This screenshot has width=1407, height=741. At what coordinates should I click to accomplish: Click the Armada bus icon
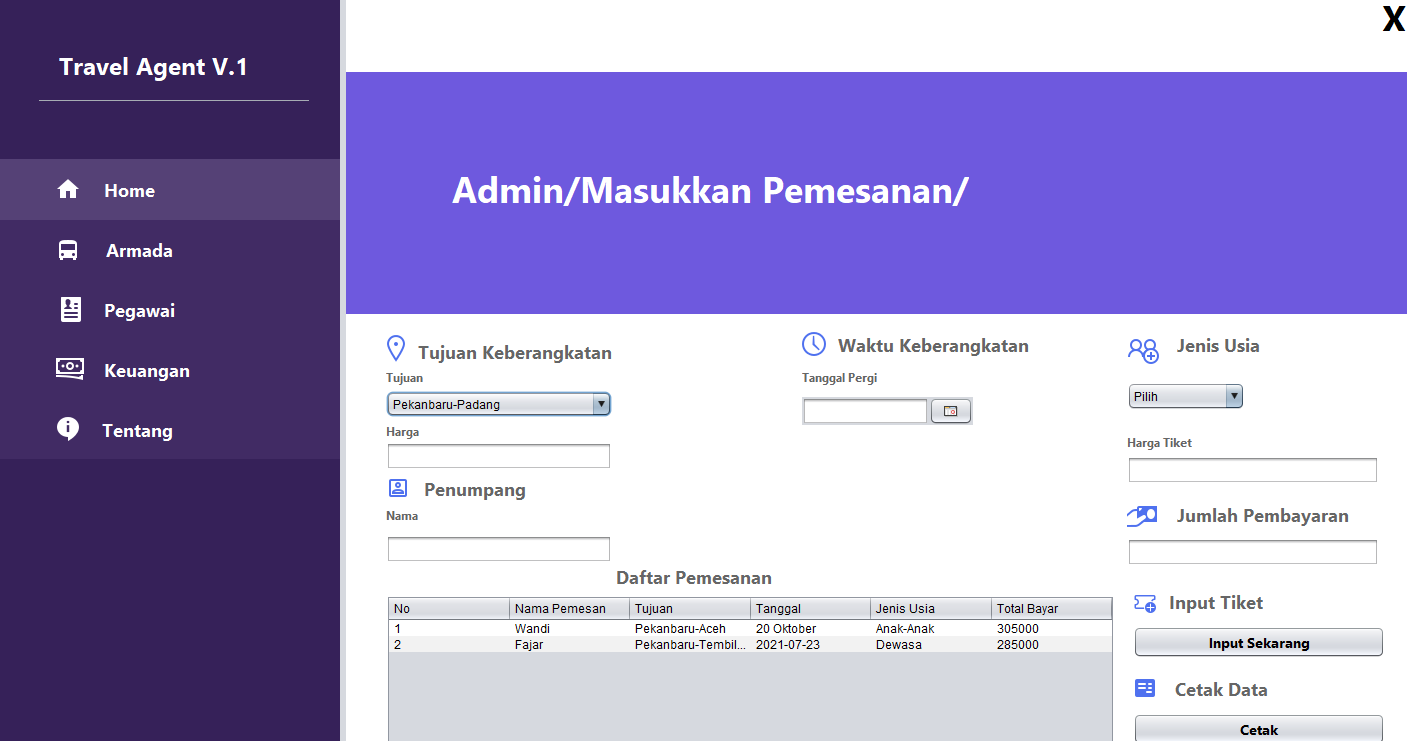click(x=68, y=250)
